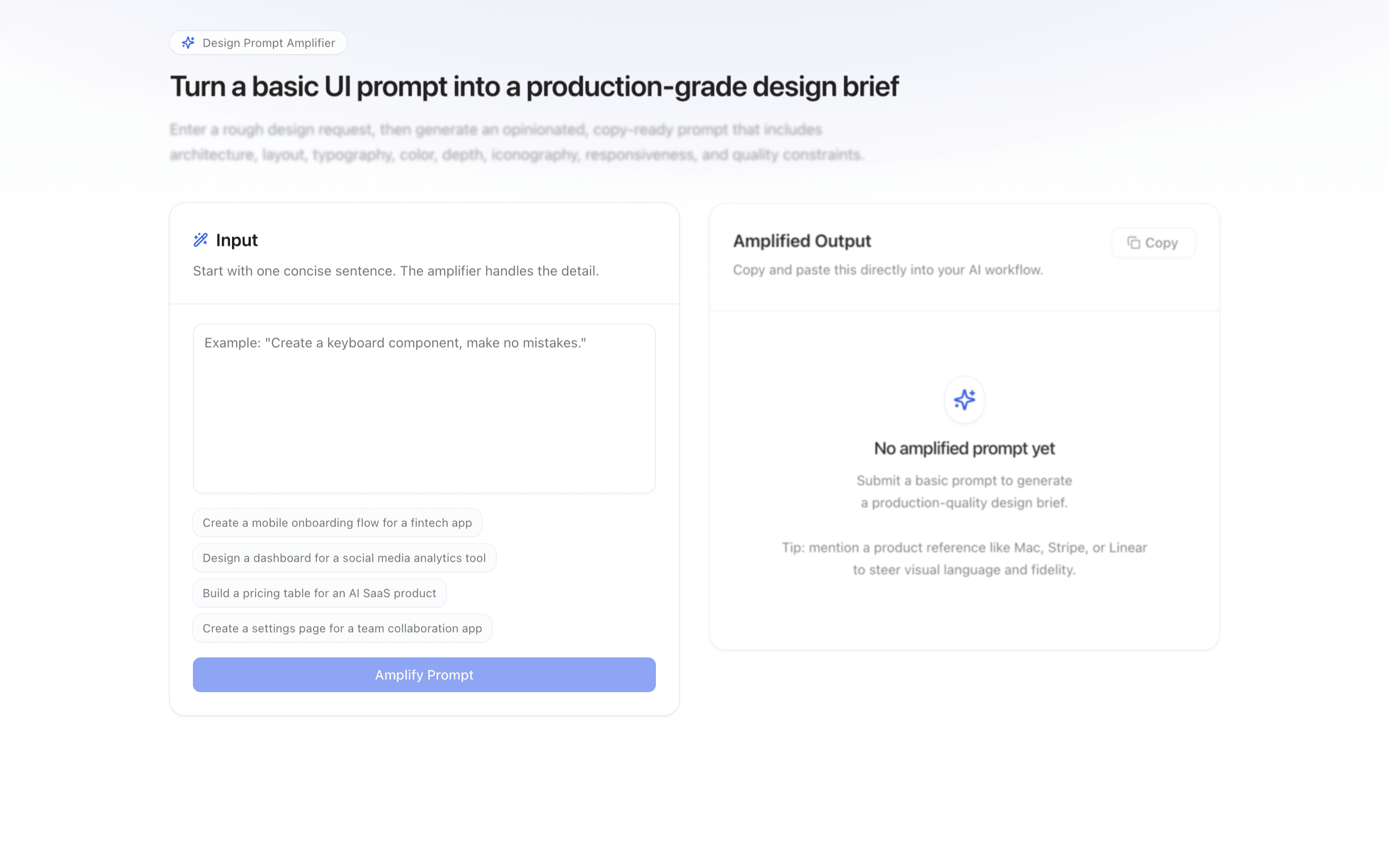Click the tip text mentioning Mac, Stripe, or Linear
Screen dimensions: 1389x868
tap(964, 558)
